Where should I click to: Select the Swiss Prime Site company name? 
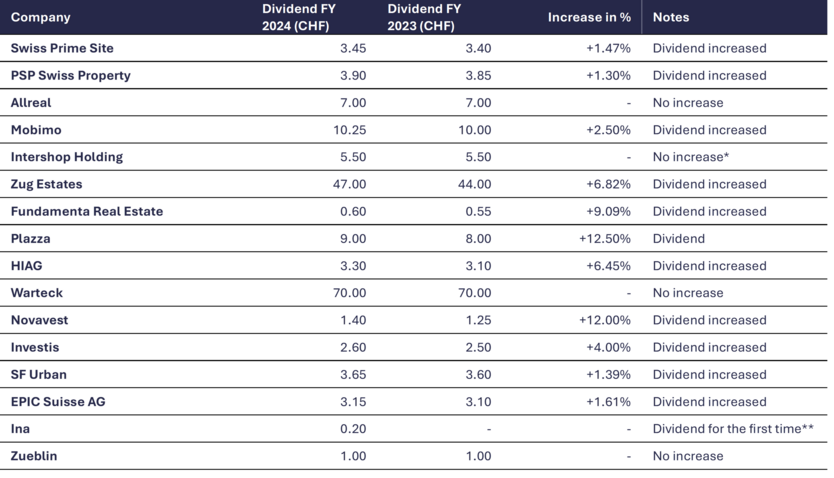62,48
